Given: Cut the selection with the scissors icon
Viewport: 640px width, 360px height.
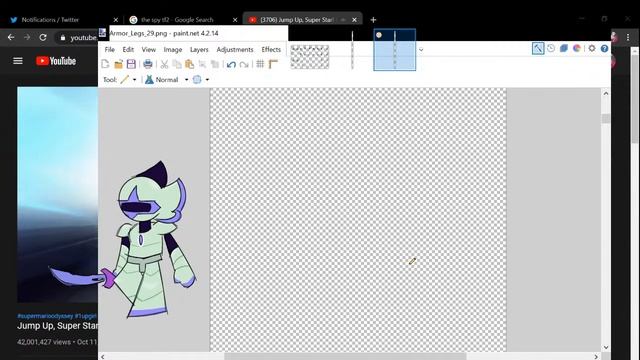Looking at the screenshot, I should 164,64.
